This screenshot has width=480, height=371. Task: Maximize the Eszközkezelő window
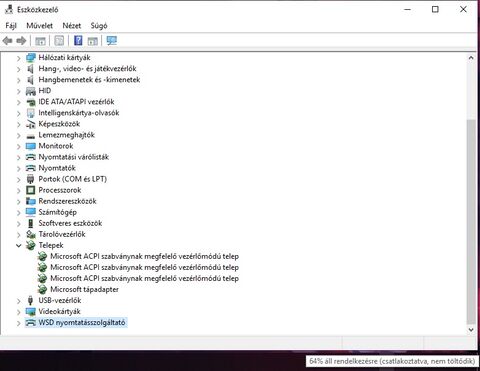coord(435,9)
